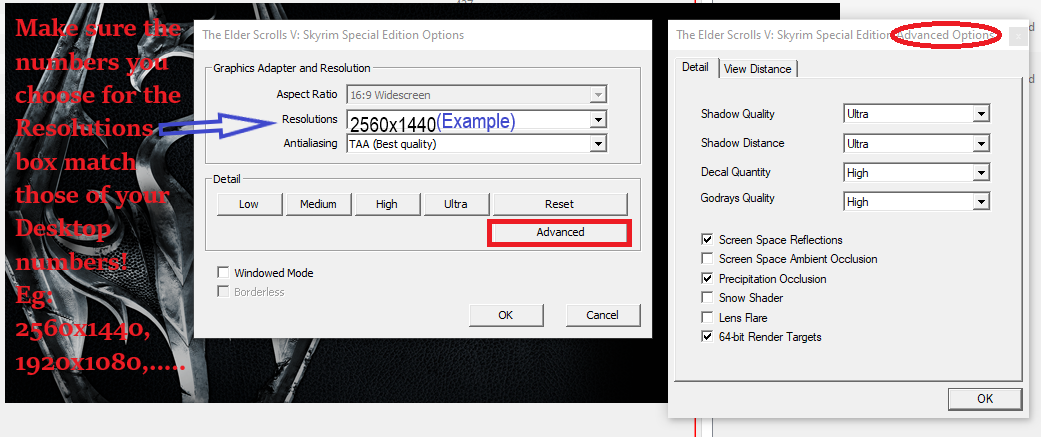
Task: Expand the Shadow Distance dropdown
Action: [917, 143]
